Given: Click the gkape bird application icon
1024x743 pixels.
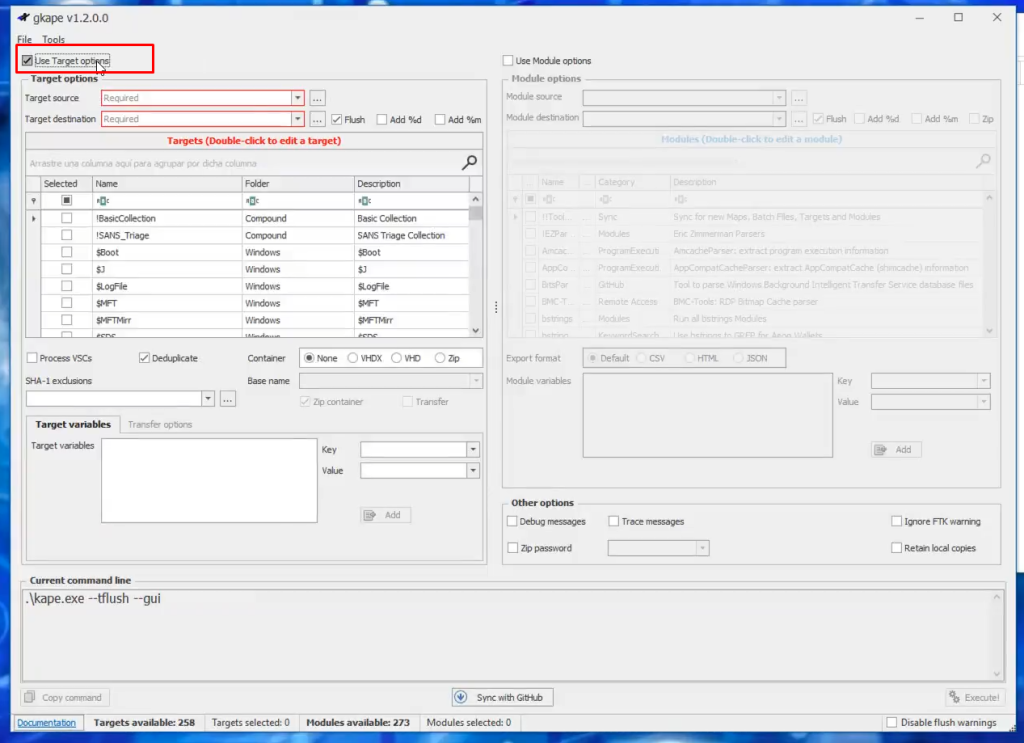Looking at the screenshot, I should click(24, 18).
